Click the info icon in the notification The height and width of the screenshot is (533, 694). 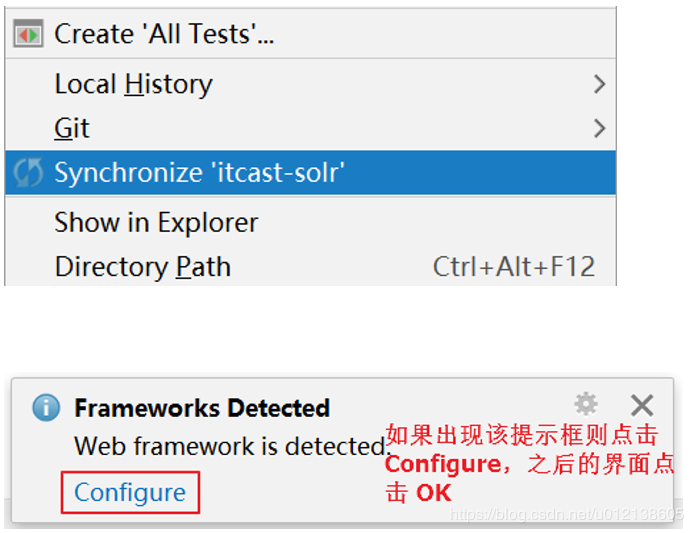[46, 408]
